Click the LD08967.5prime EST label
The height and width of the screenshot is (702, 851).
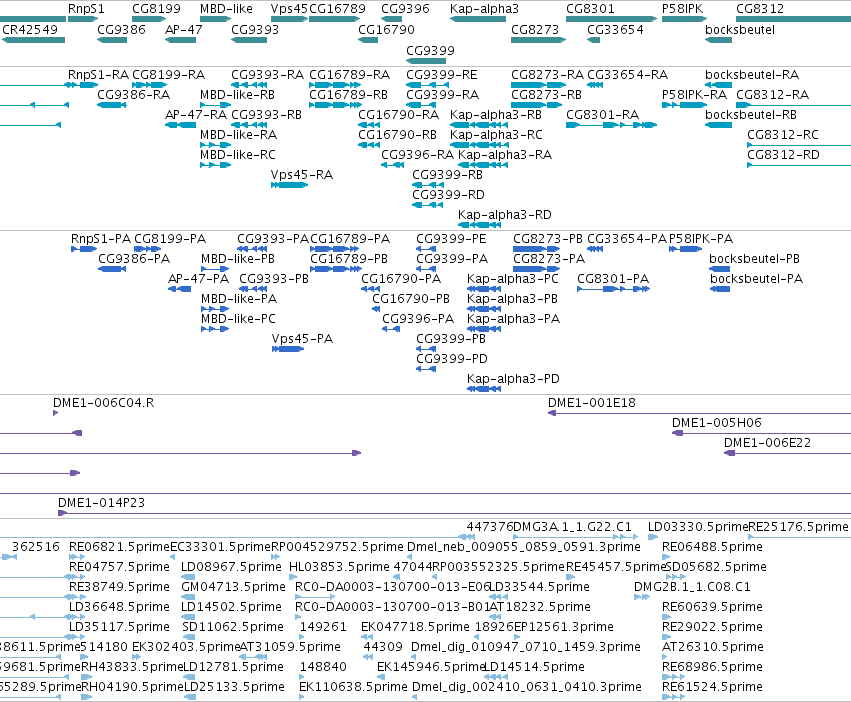click(231, 566)
